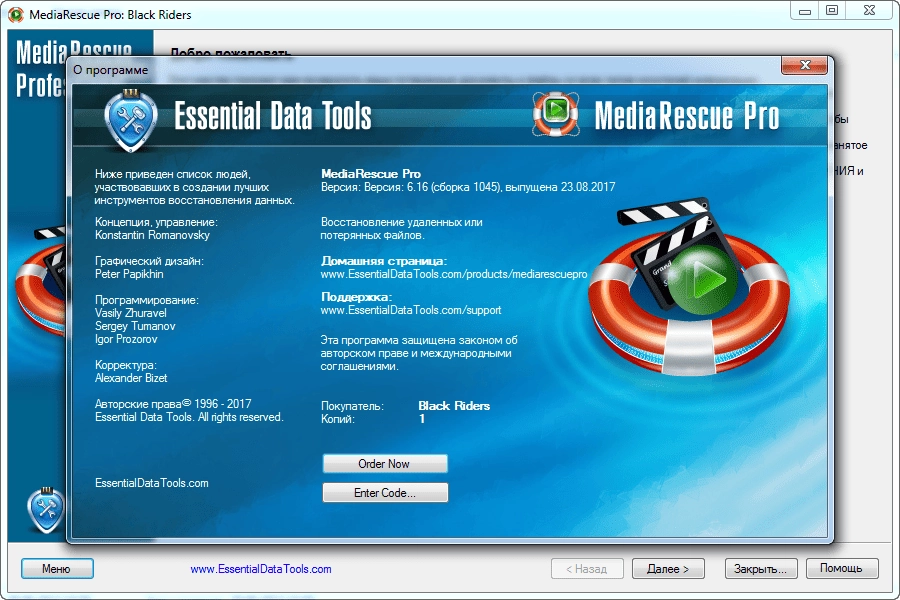Click the О программе dialog title
The image size is (900, 600).
(x=110, y=70)
